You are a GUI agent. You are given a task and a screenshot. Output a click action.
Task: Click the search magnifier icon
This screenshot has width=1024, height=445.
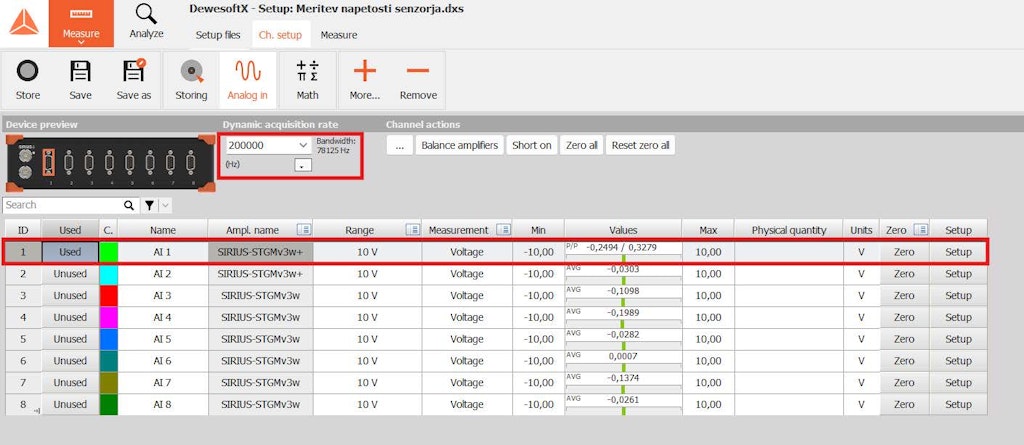(x=129, y=205)
